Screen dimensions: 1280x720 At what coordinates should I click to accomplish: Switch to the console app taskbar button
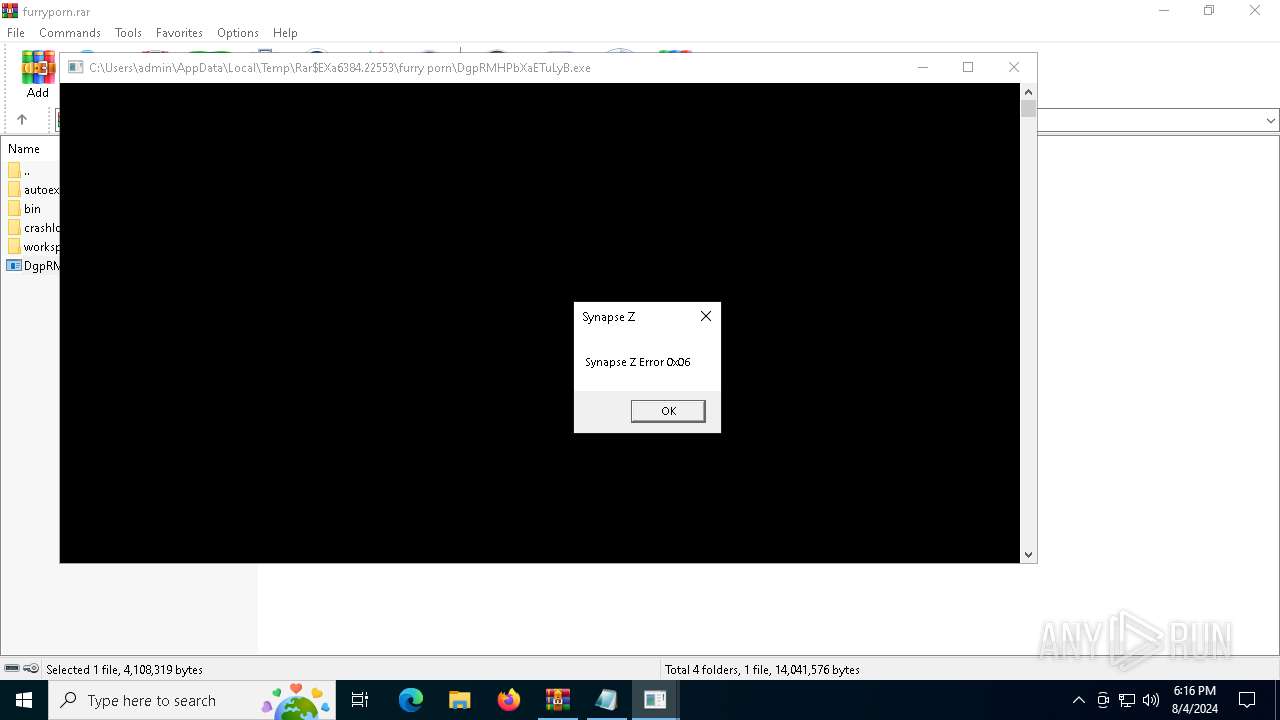[655, 700]
